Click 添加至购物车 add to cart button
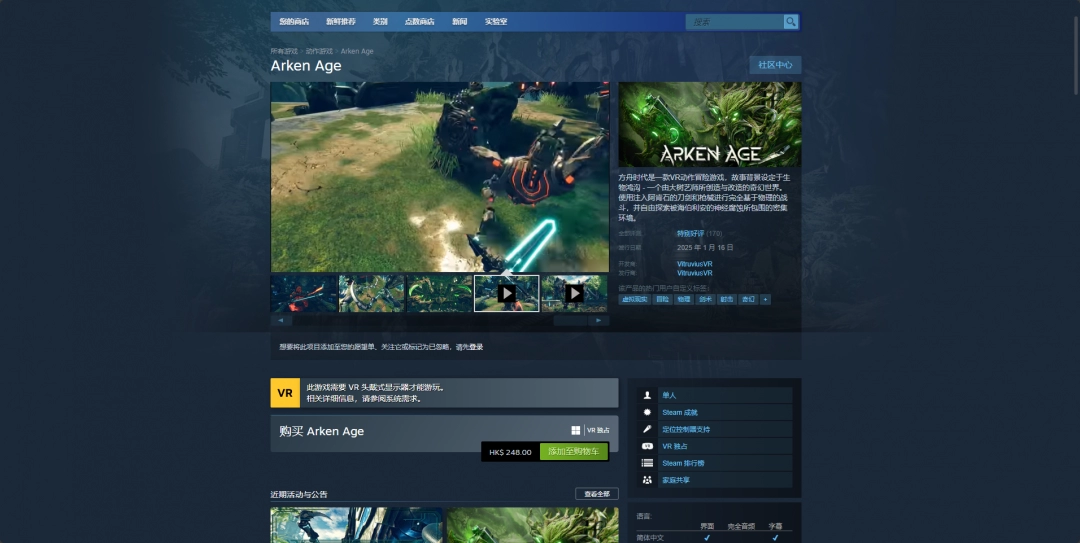This screenshot has height=543, width=1080. pos(574,452)
